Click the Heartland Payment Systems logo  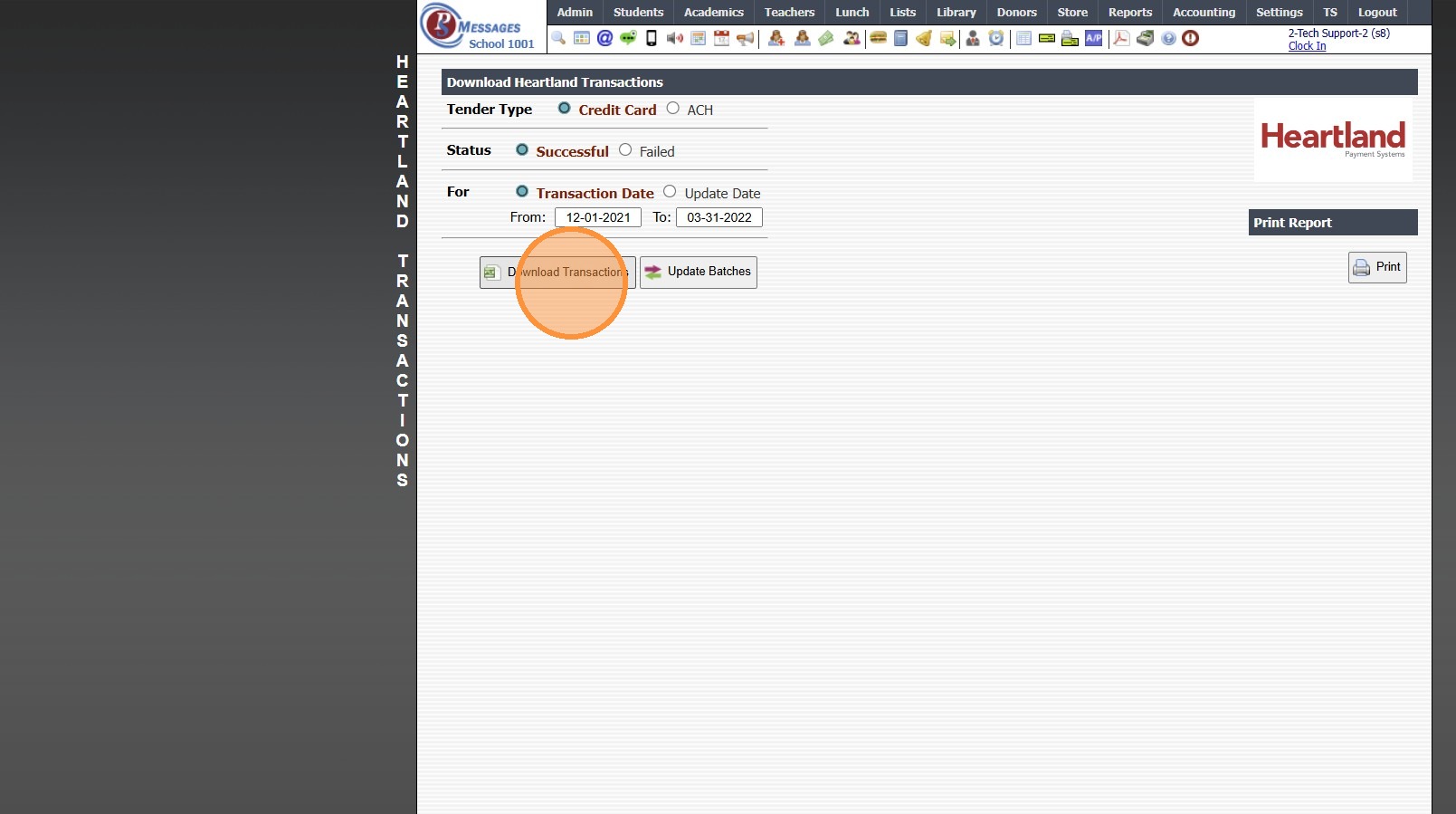[x=1333, y=140]
